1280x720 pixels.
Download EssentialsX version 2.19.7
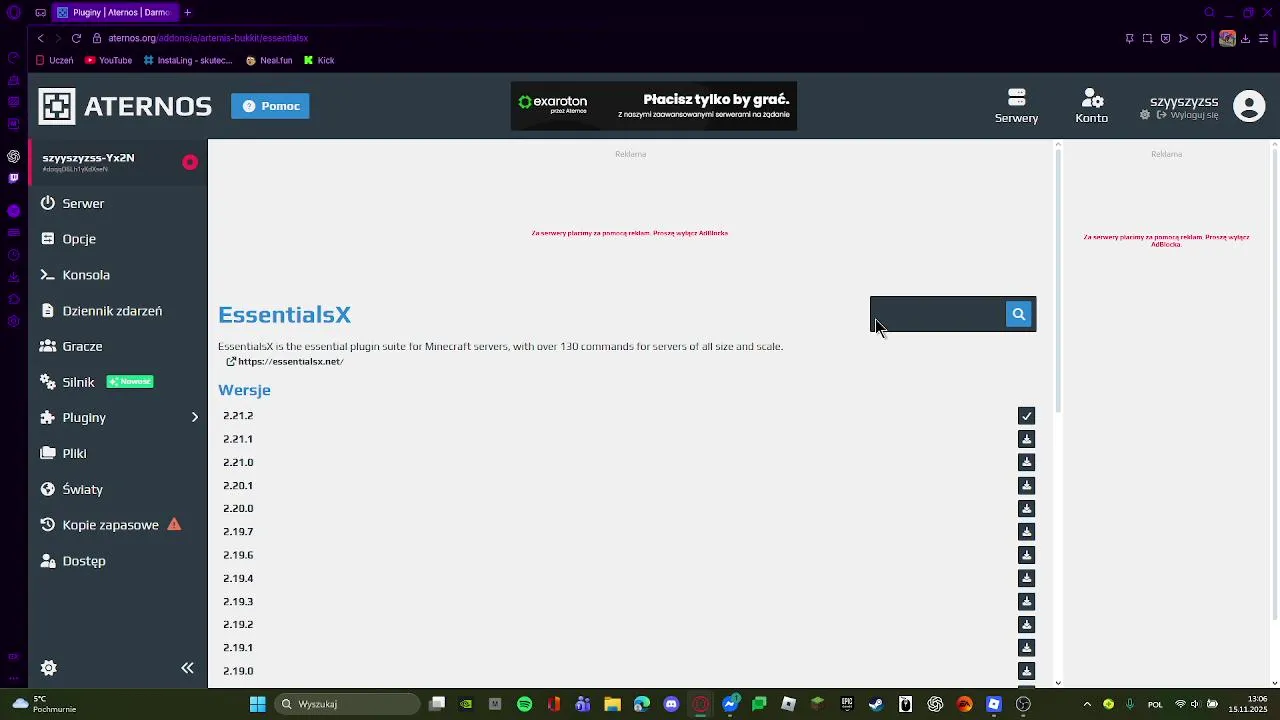[1026, 532]
